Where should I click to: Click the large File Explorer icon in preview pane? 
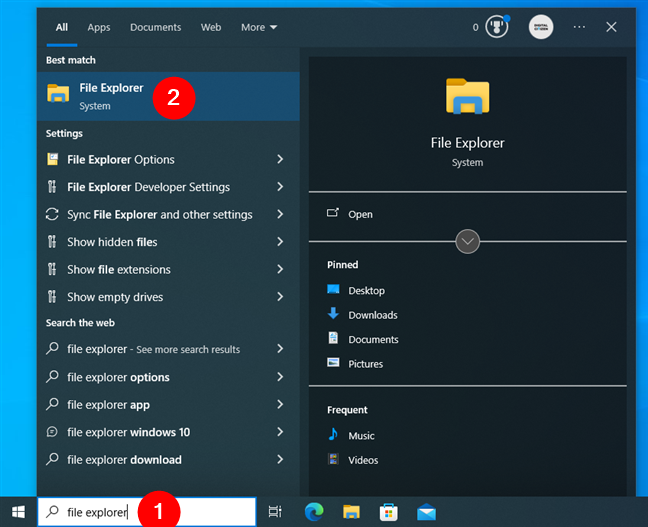pyautogui.click(x=467, y=96)
